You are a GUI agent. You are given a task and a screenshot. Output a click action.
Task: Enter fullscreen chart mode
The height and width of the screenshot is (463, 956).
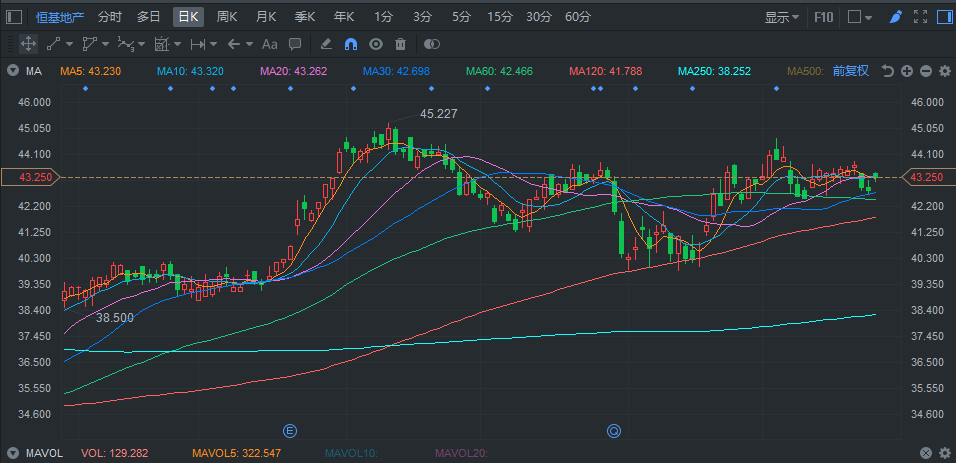coord(920,17)
